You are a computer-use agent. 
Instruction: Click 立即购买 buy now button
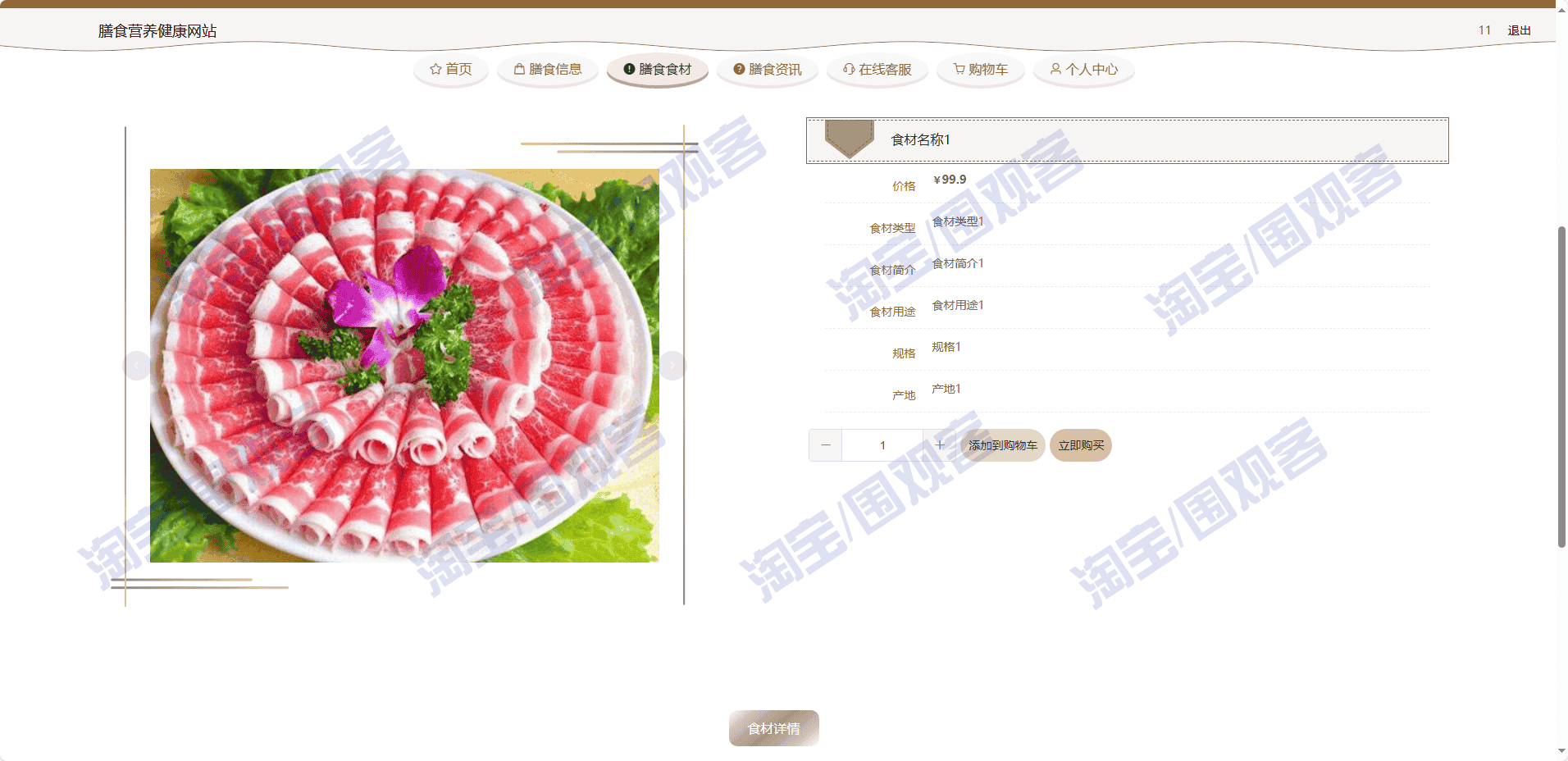pyautogui.click(x=1081, y=445)
